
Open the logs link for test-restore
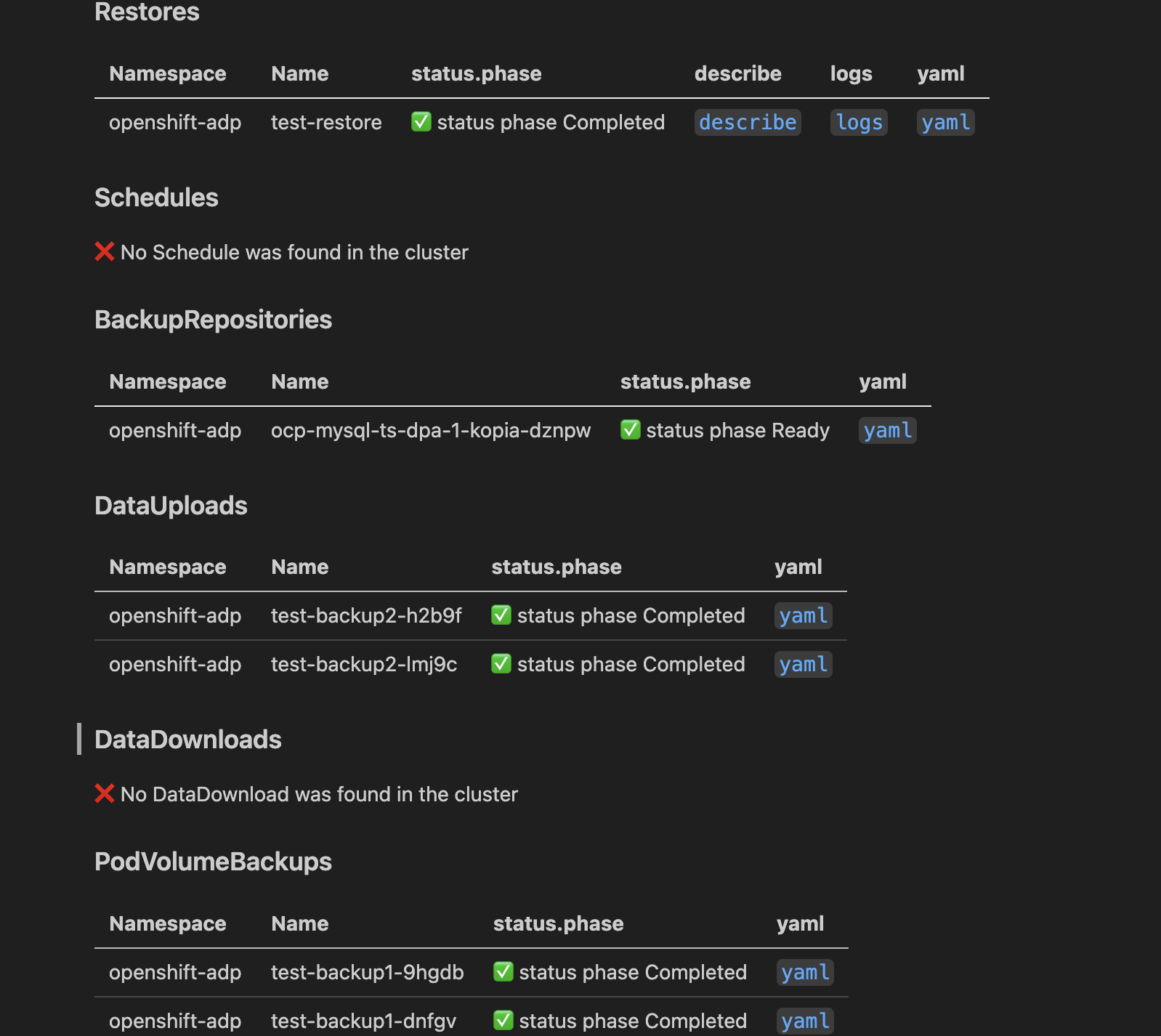[x=859, y=122]
